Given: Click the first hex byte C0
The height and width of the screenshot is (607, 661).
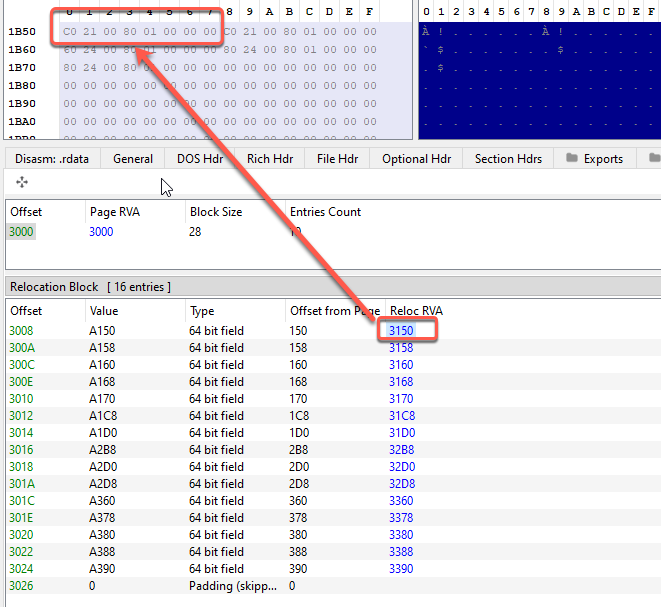Looking at the screenshot, I should coord(68,31).
